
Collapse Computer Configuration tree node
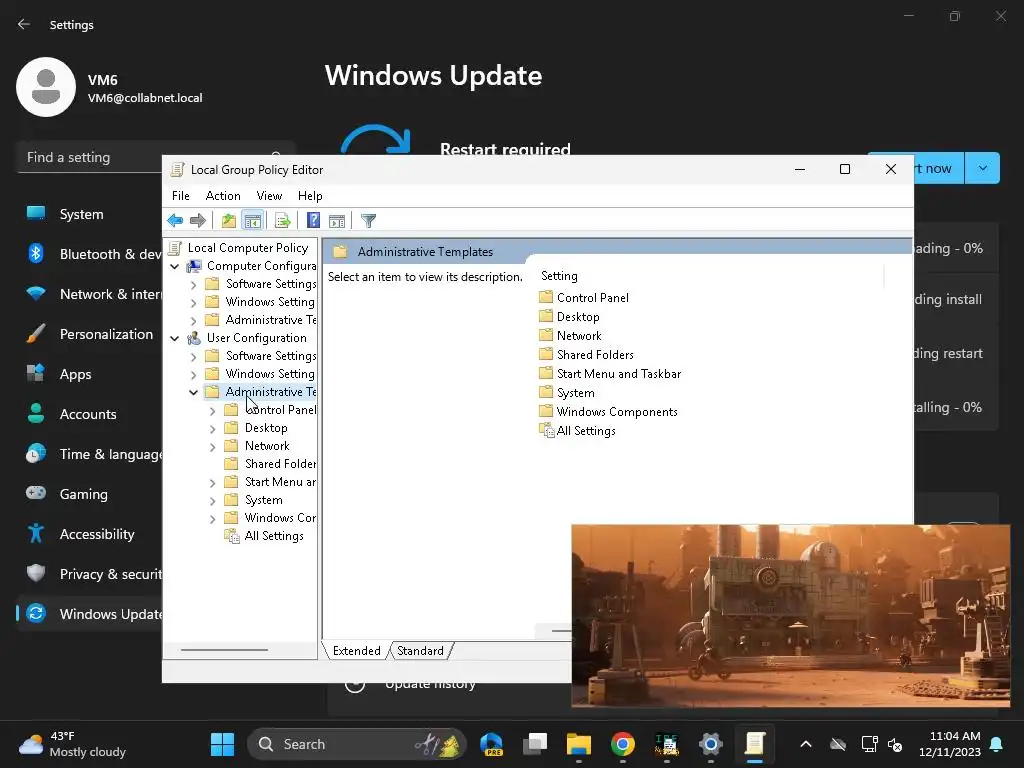[x=174, y=266]
